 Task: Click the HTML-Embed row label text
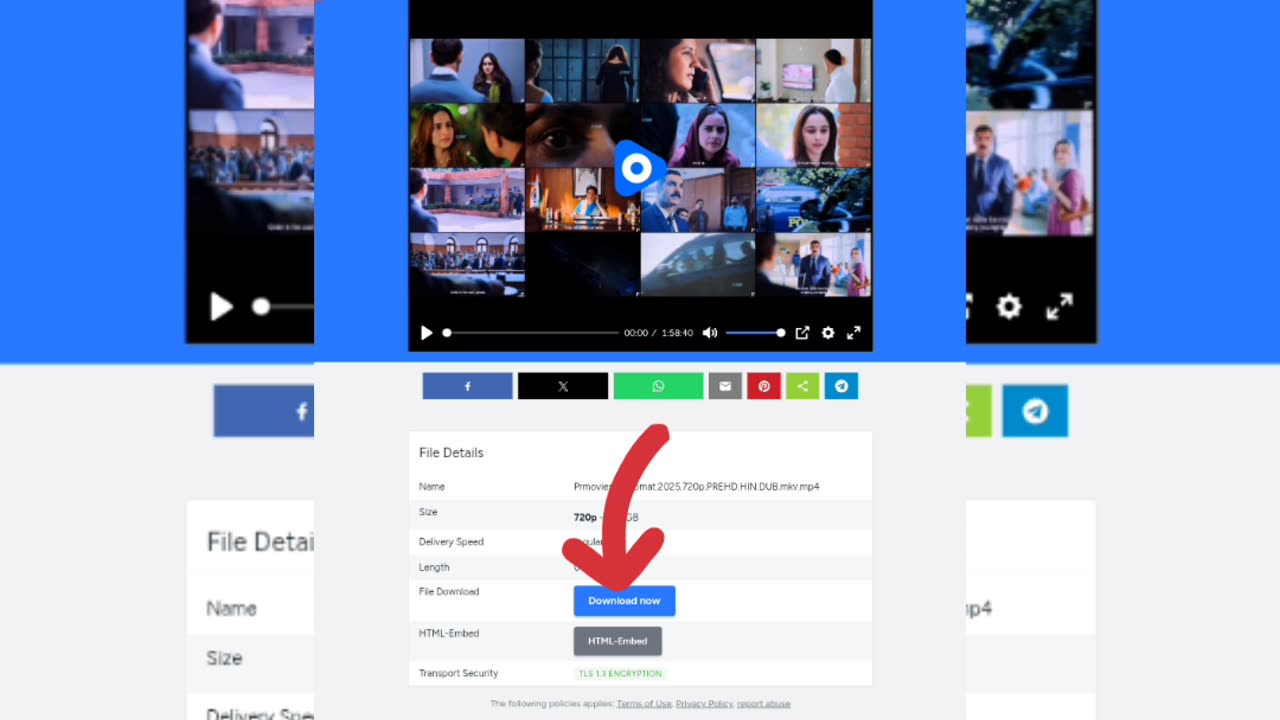pyautogui.click(x=449, y=634)
